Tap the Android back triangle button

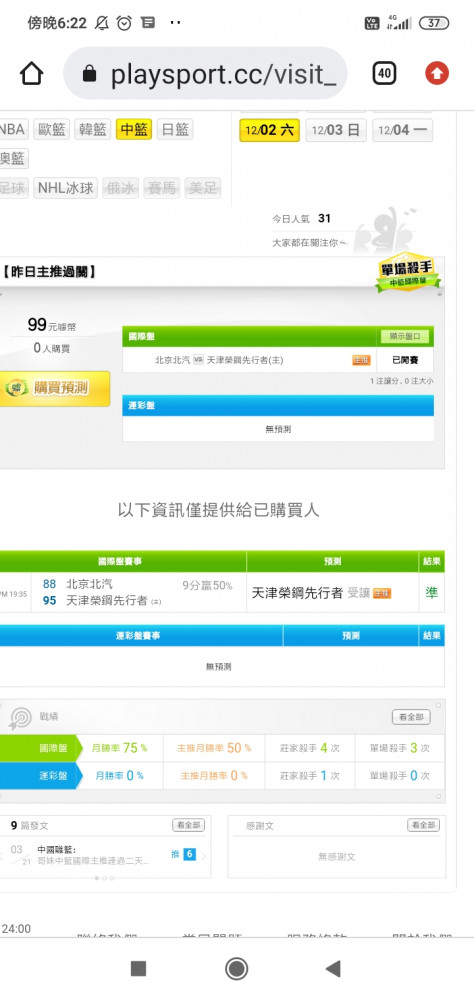(332, 969)
